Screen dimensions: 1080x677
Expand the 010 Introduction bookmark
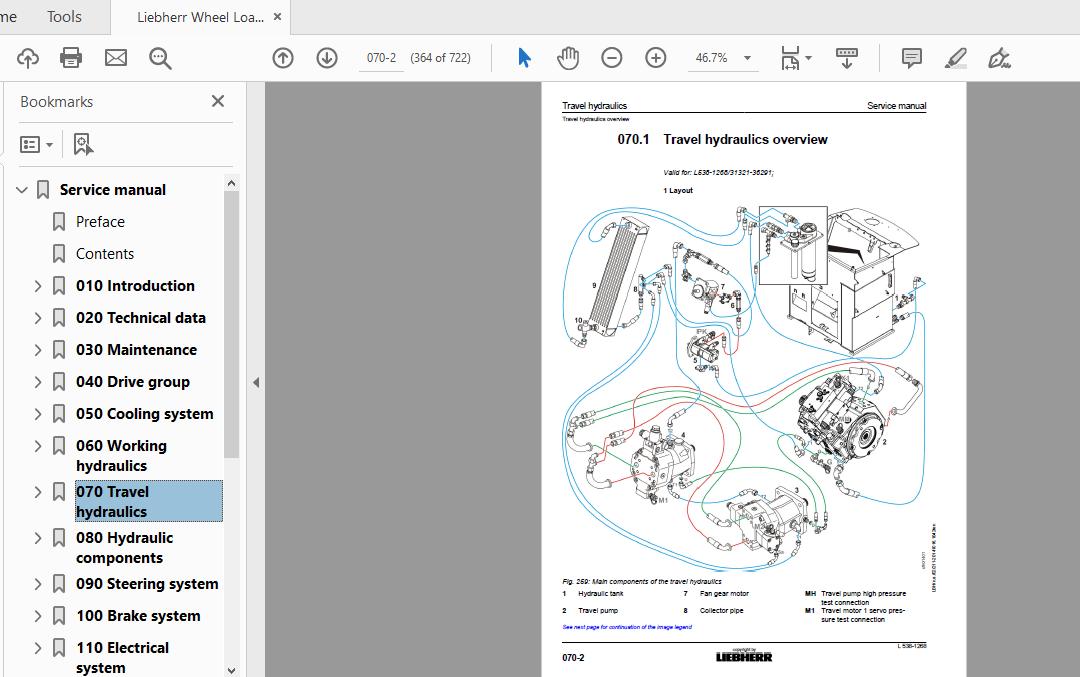38,286
